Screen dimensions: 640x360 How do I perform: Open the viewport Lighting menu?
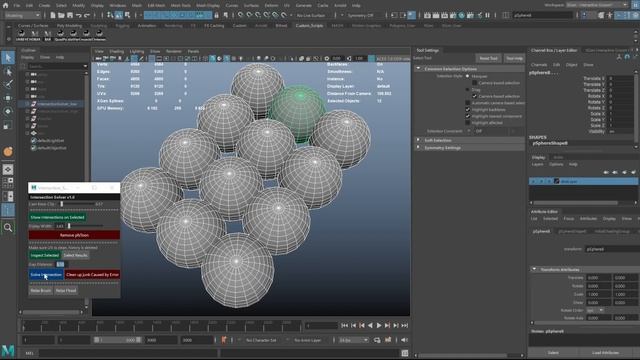point(137,51)
